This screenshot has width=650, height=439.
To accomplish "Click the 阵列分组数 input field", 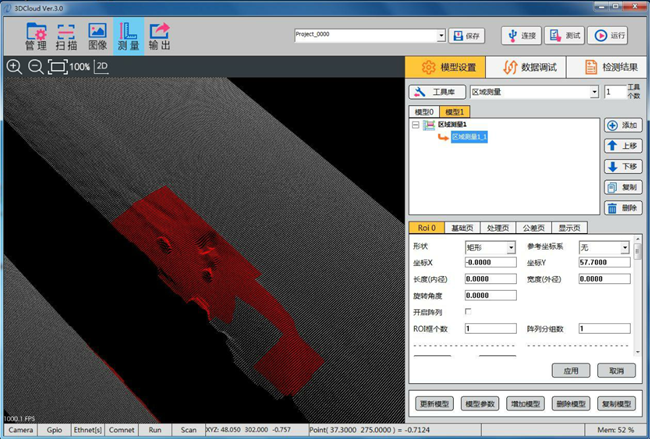I will click(x=604, y=329).
